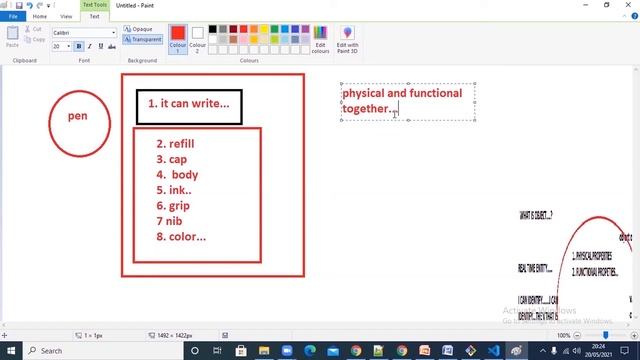Collapse the ribbon using the chevron

point(624,16)
